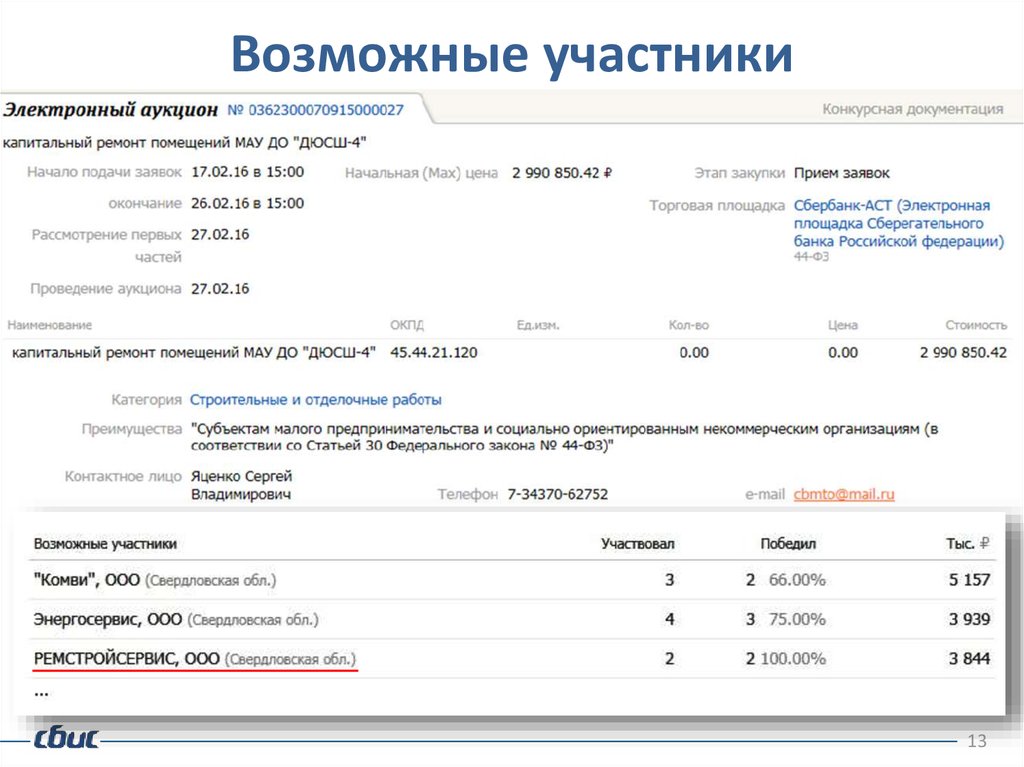Click the Тыс. ₽ column header
This screenshot has width=1024, height=767.
968,544
